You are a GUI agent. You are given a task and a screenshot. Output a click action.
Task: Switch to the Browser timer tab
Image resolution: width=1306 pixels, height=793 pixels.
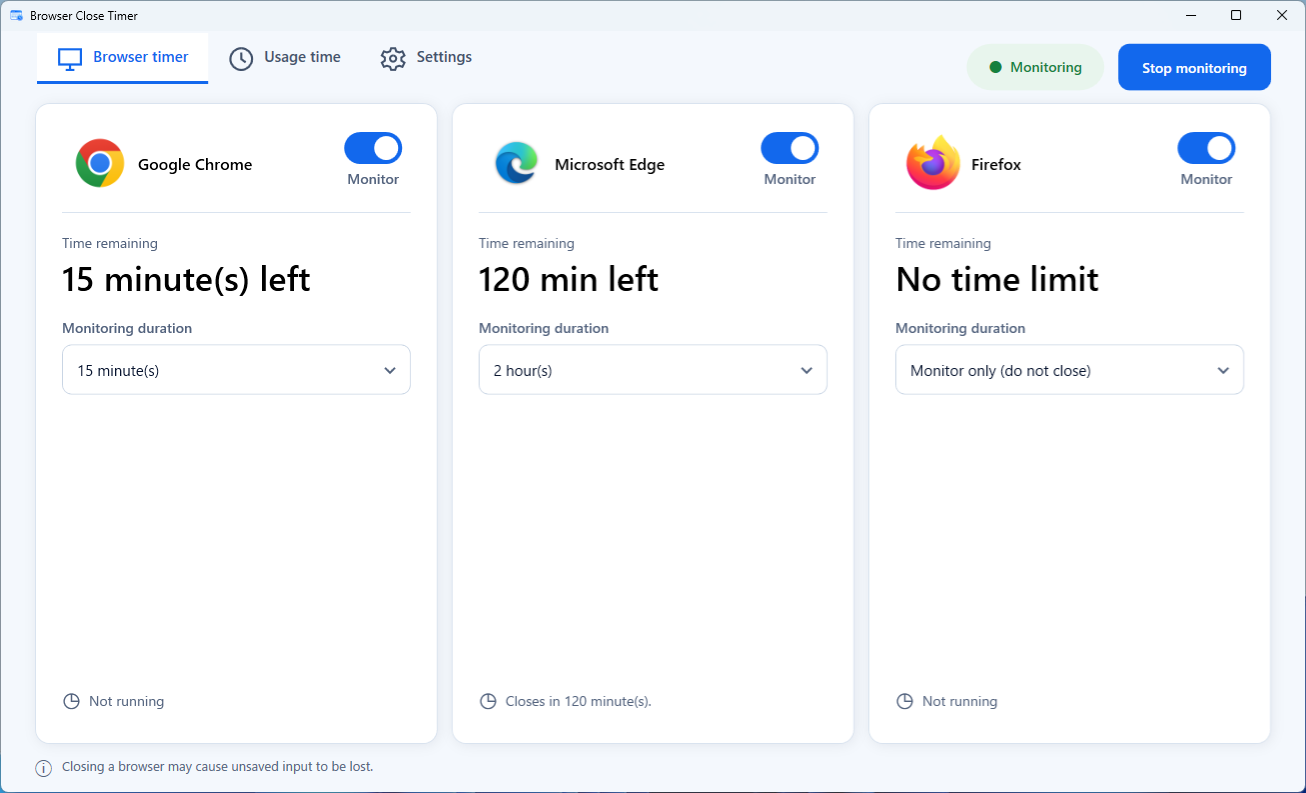coord(122,58)
